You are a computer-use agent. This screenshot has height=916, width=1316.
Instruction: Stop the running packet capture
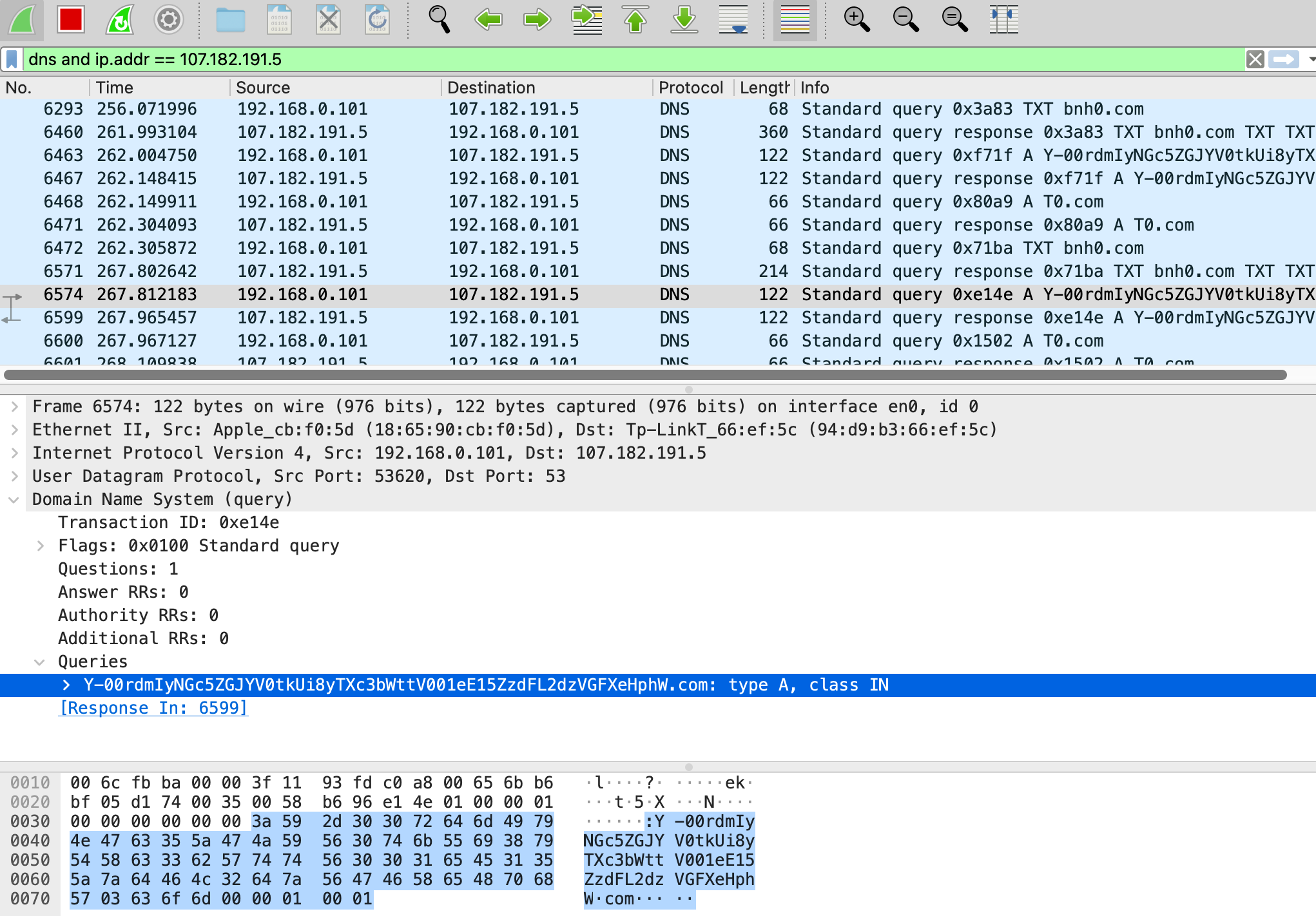71,19
